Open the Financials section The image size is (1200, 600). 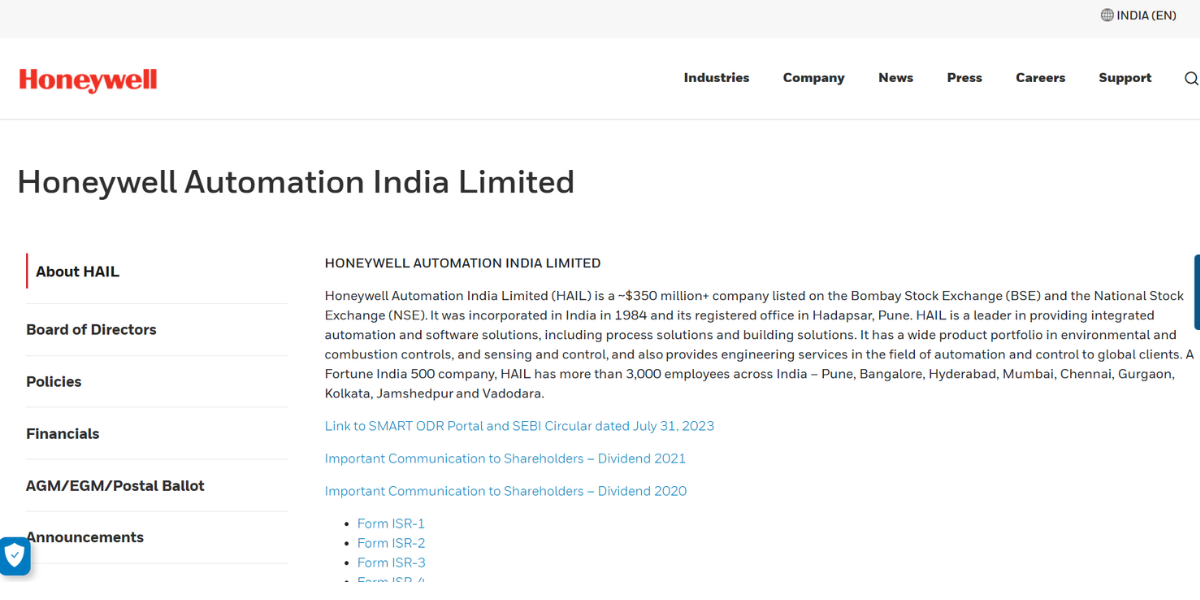point(62,433)
